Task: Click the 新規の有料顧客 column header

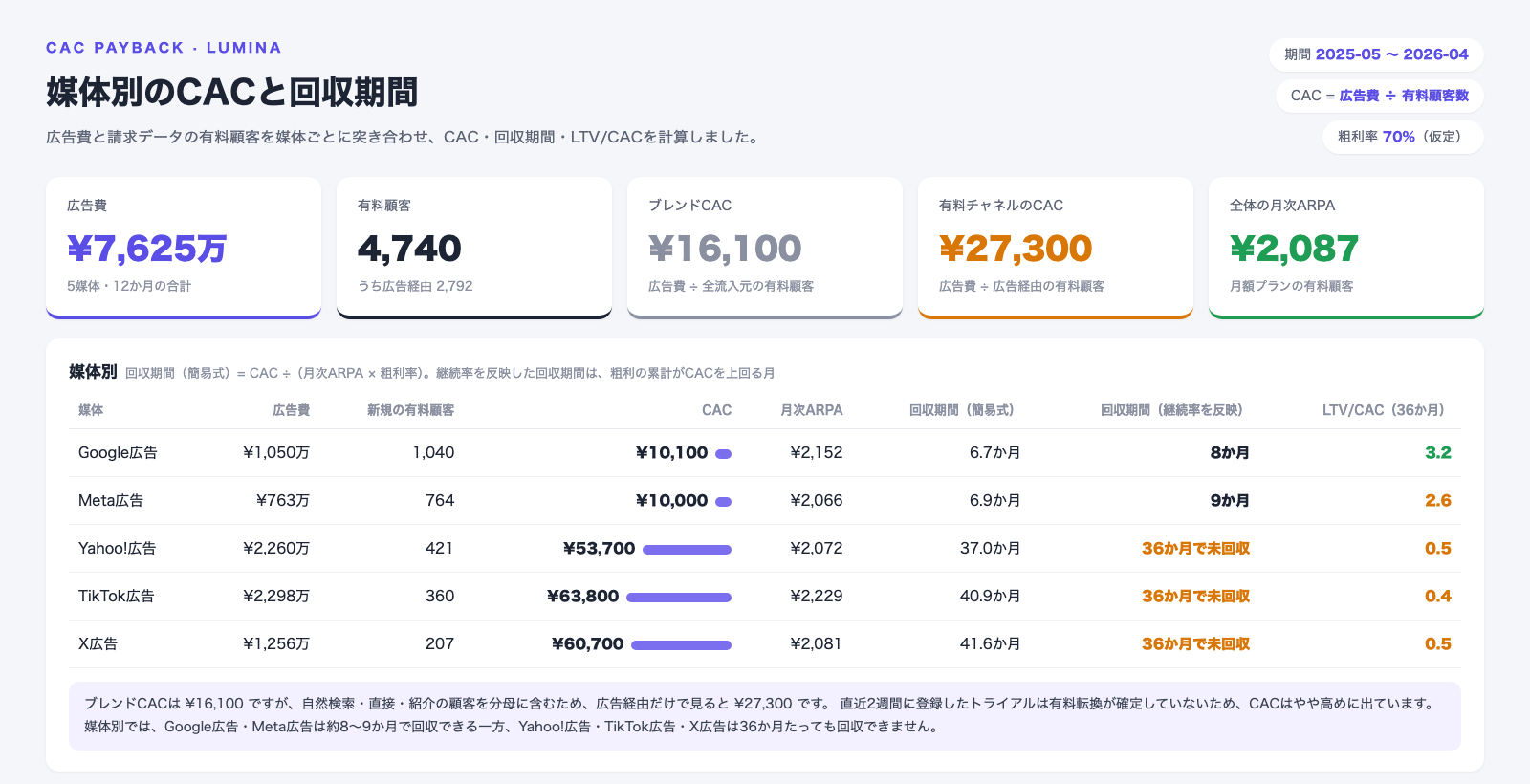Action: 410,410
